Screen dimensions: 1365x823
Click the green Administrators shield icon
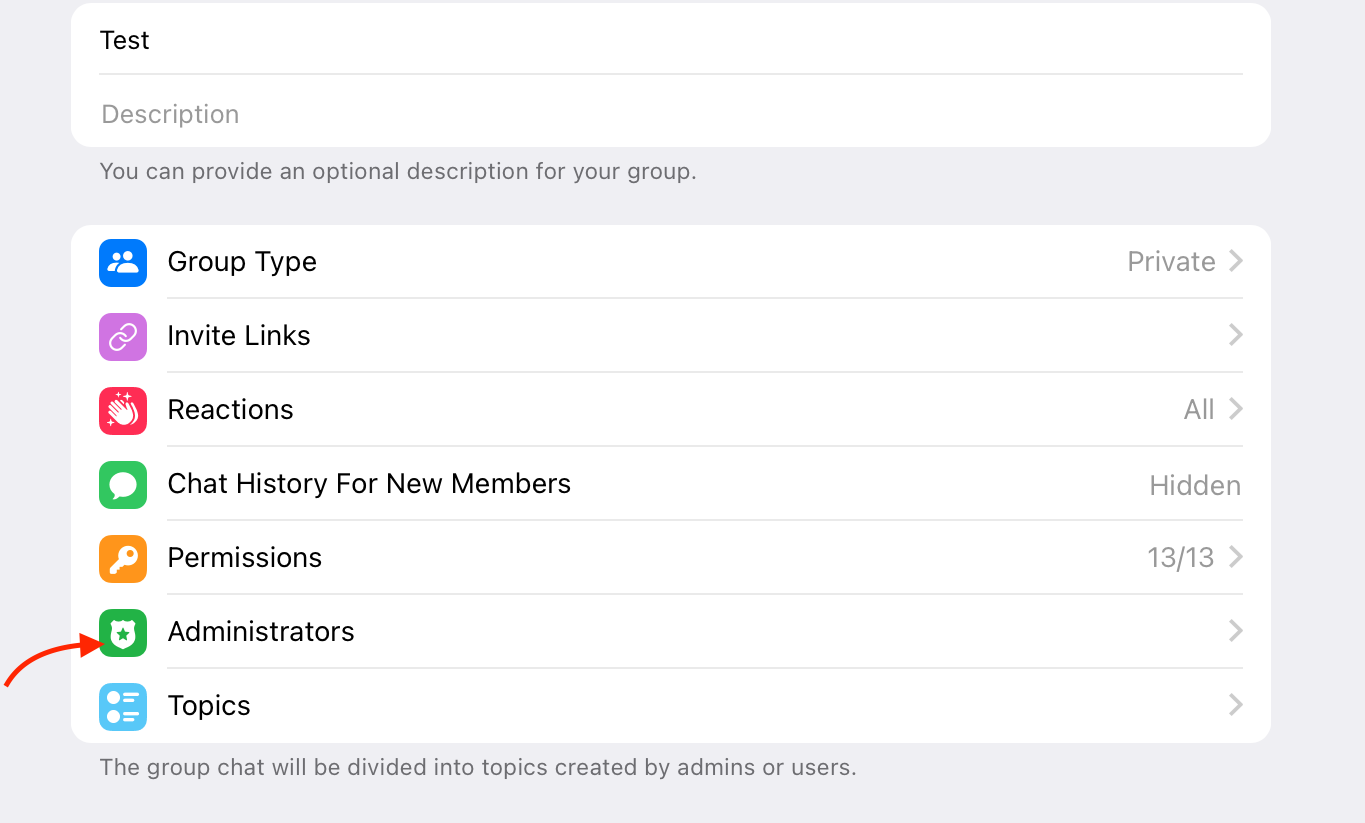click(123, 632)
